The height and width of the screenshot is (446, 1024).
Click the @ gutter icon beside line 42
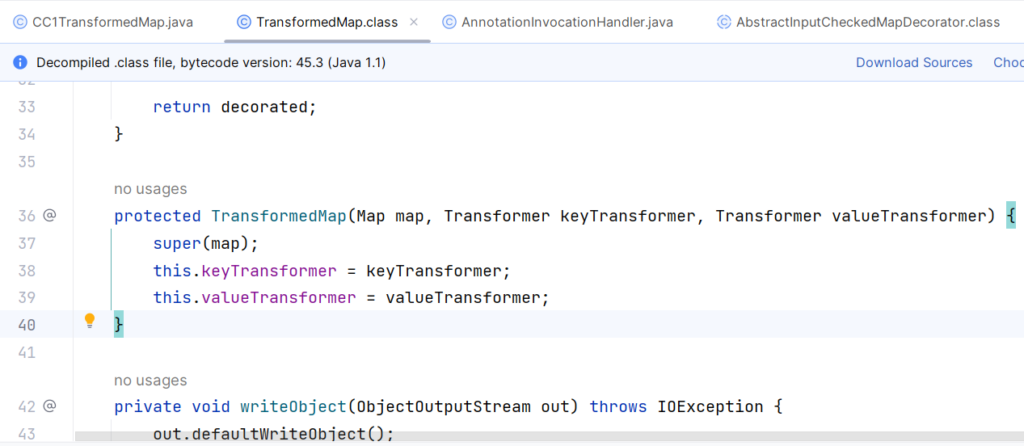[49, 406]
